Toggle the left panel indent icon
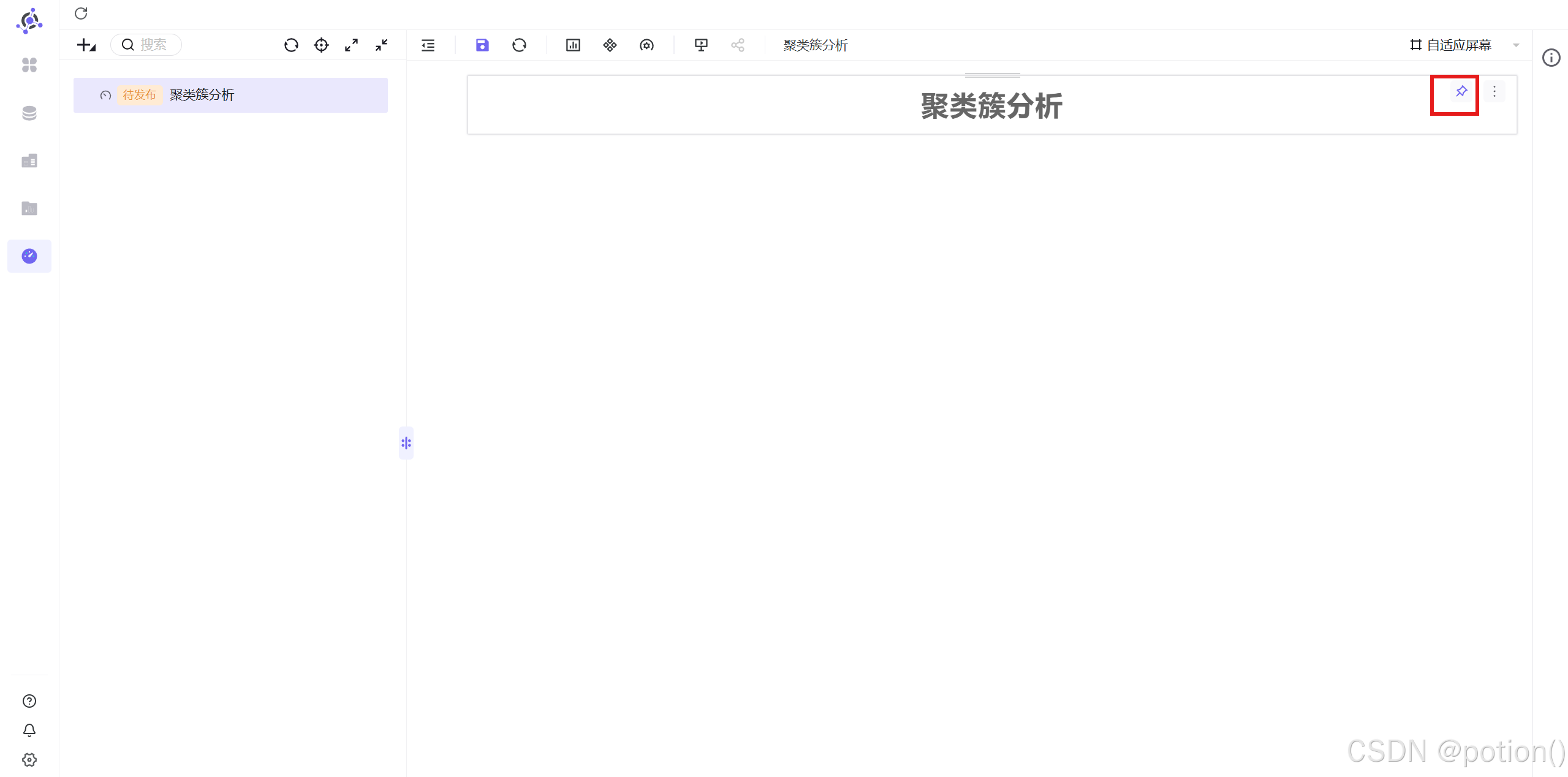The width and height of the screenshot is (1568, 777). 428,45
